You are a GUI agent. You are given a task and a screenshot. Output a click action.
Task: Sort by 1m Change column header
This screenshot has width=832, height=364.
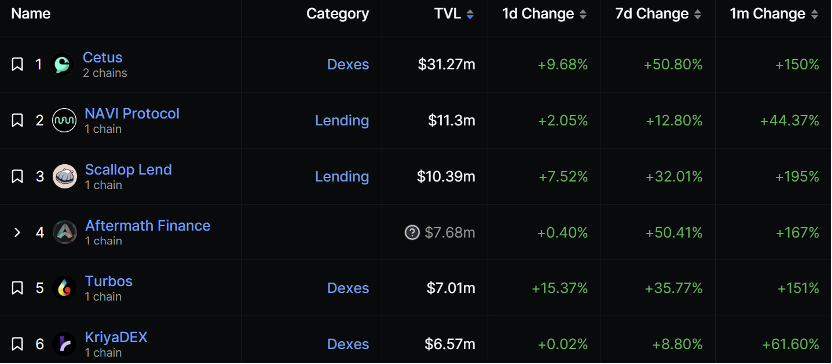tap(774, 14)
